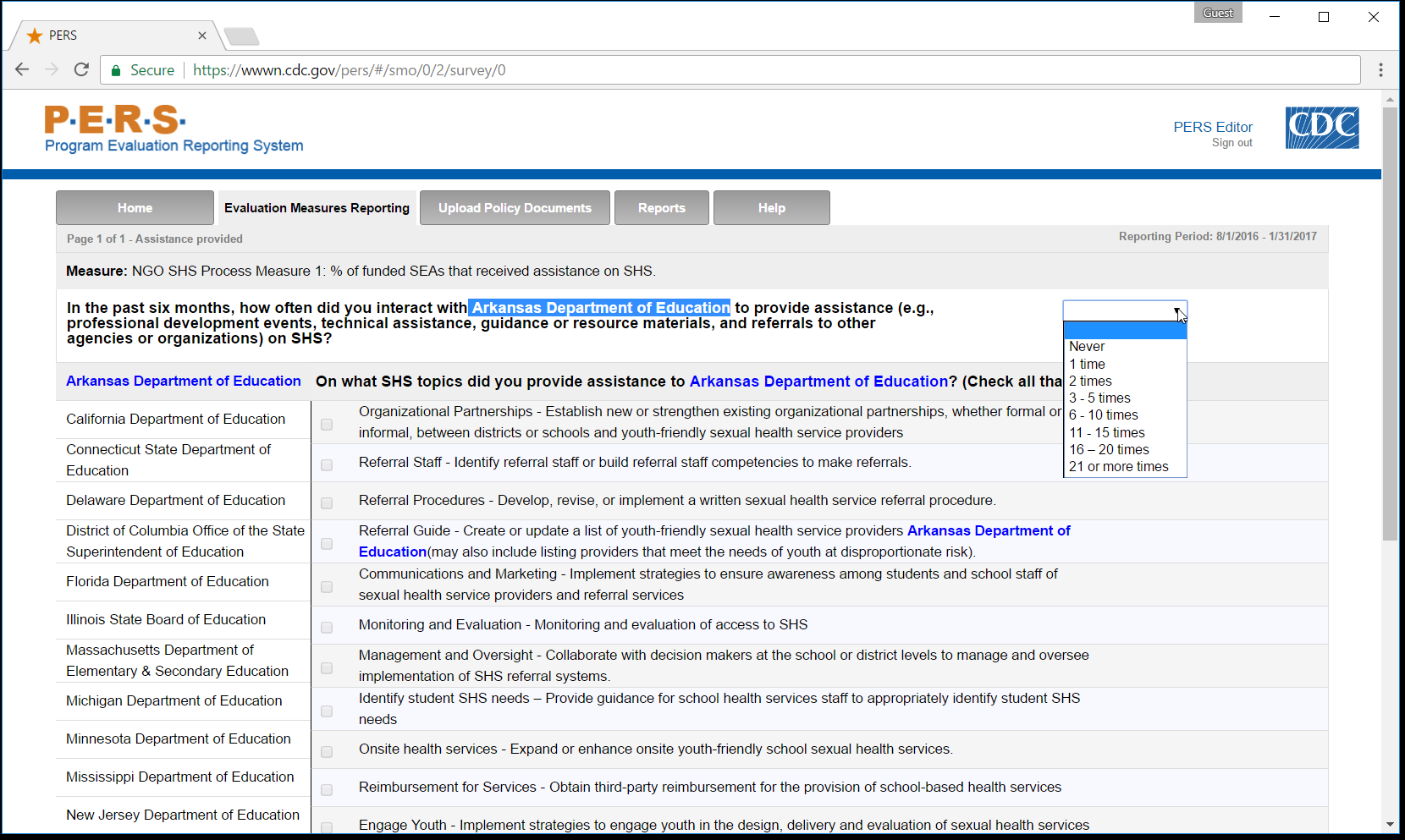Click 'Page 1 of 1 - Assistance provided' text
The height and width of the screenshot is (840, 1405).
point(155,239)
